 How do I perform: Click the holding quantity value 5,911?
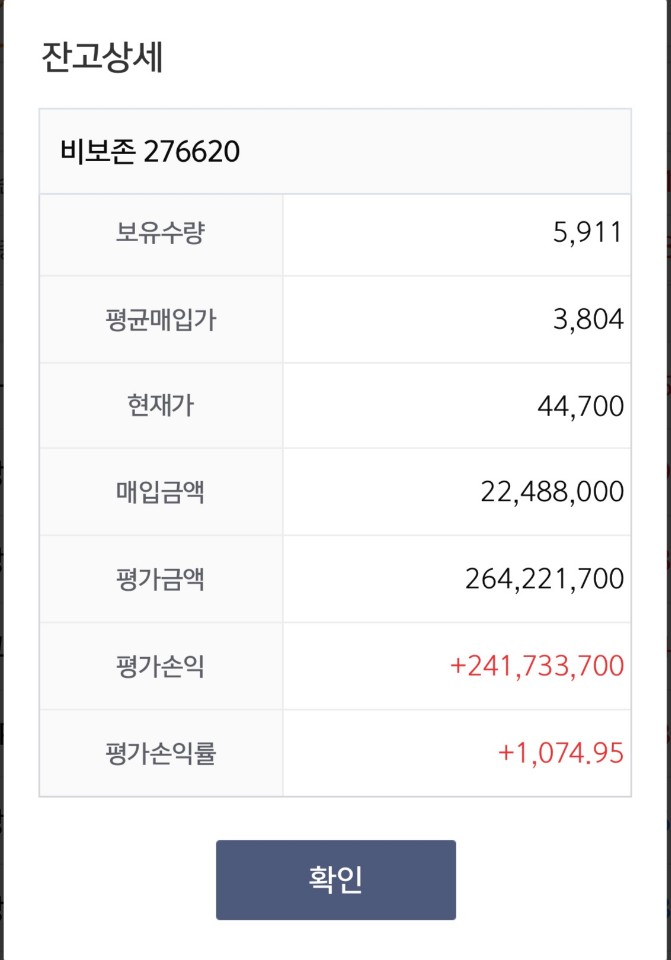pyautogui.click(x=588, y=233)
